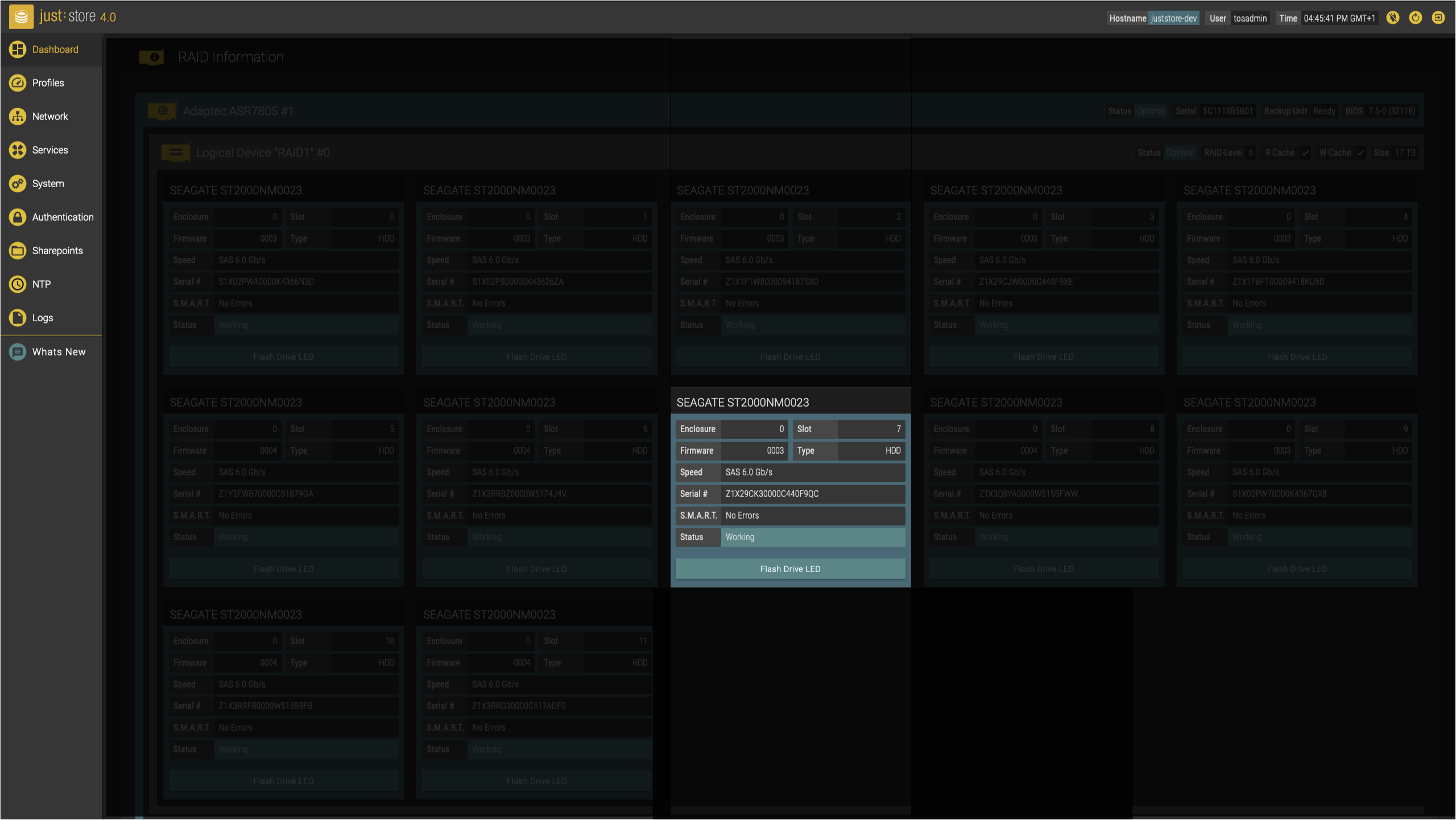The height and width of the screenshot is (820, 1456).
Task: Click the Adaptec ASR7805 controller icon
Action: tap(163, 111)
